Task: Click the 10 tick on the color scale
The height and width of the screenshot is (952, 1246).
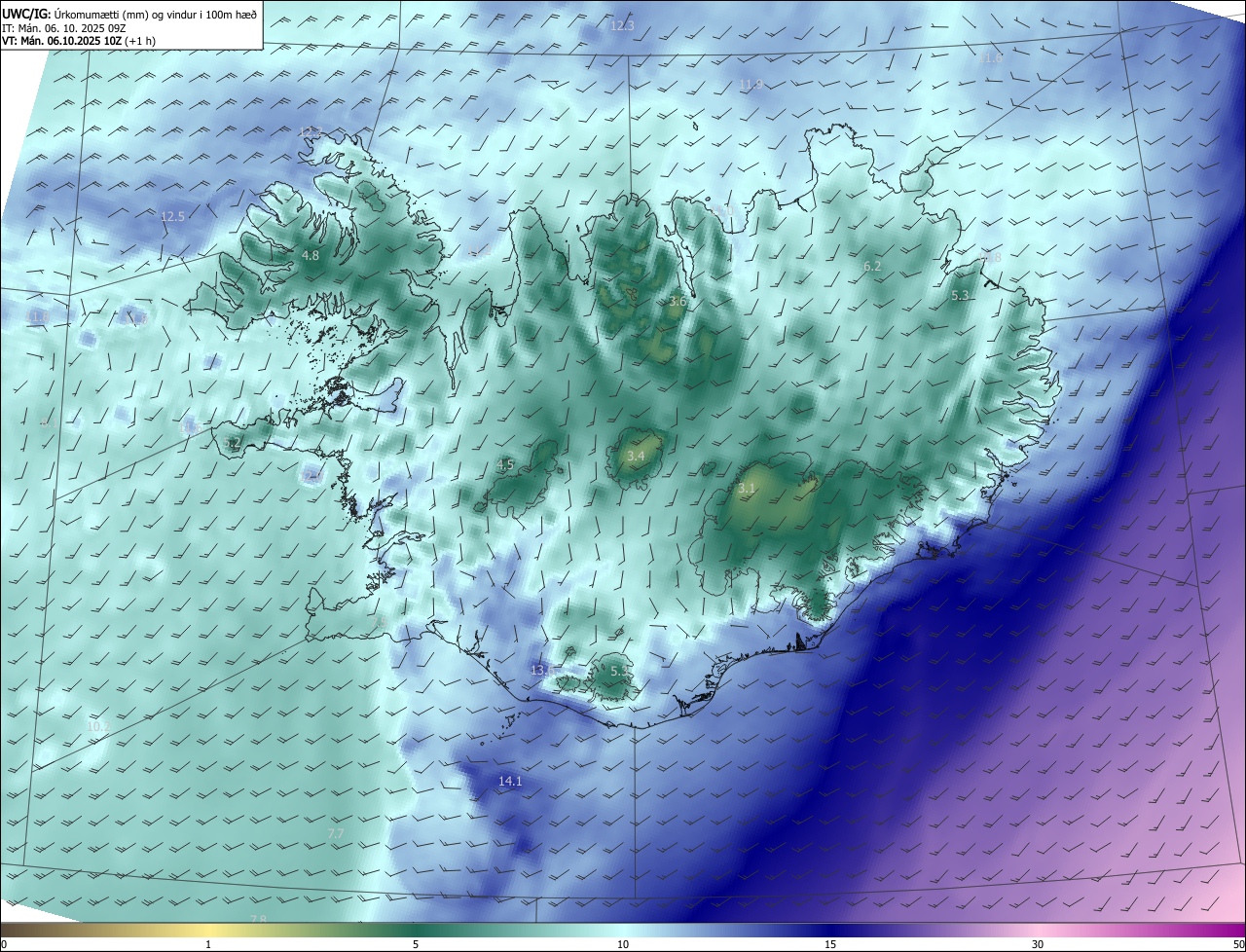Action: pyautogui.click(x=623, y=944)
